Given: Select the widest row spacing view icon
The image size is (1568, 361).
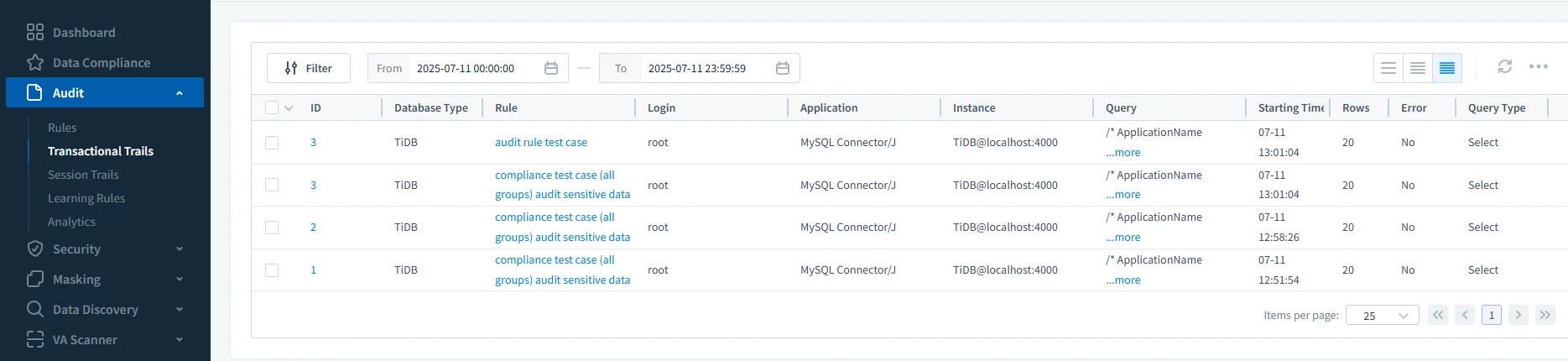Looking at the screenshot, I should point(1388,68).
